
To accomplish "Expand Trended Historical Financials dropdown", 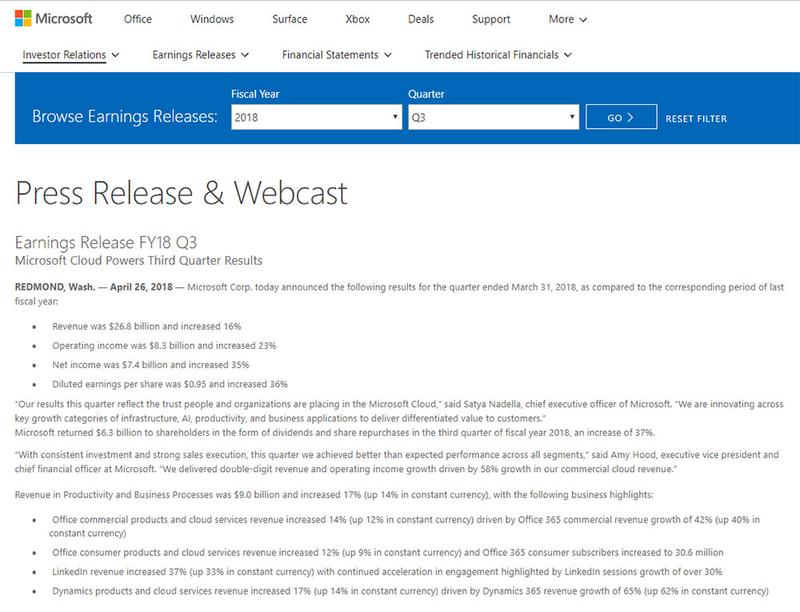I will click(498, 55).
